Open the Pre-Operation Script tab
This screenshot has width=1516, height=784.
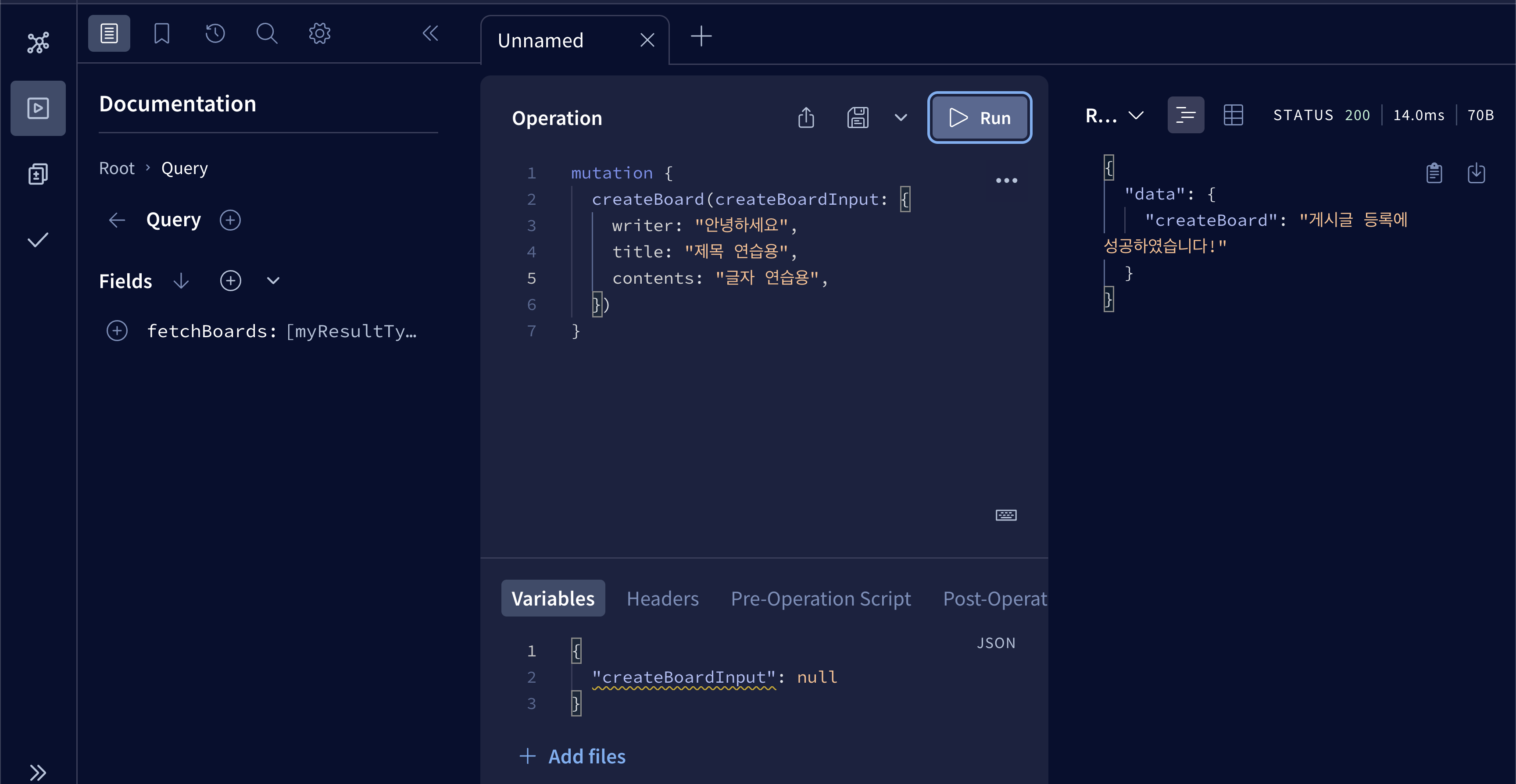point(820,598)
